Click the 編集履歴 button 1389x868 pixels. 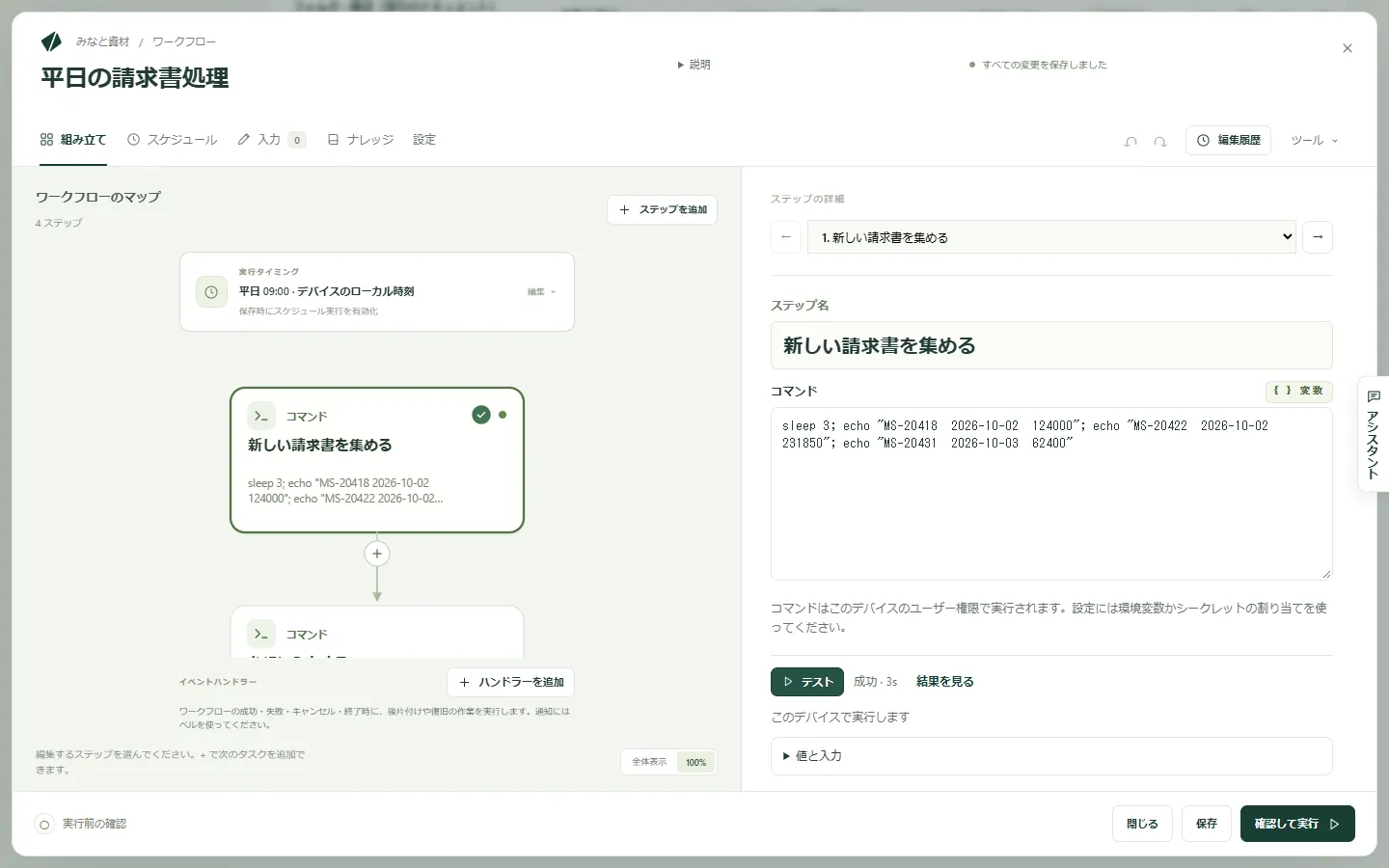point(1228,141)
